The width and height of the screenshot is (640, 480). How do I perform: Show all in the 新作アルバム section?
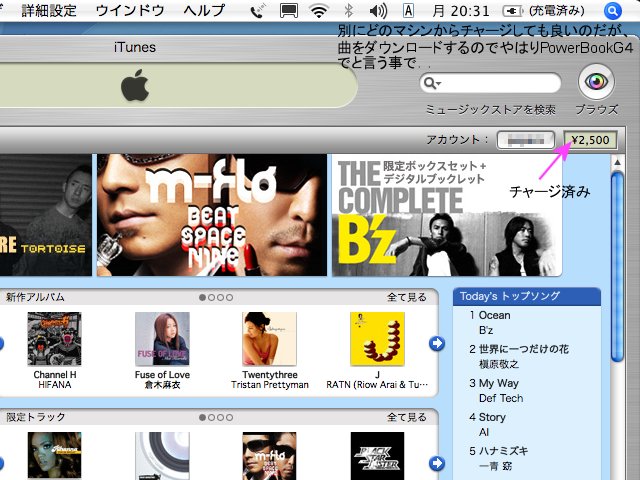(407, 297)
